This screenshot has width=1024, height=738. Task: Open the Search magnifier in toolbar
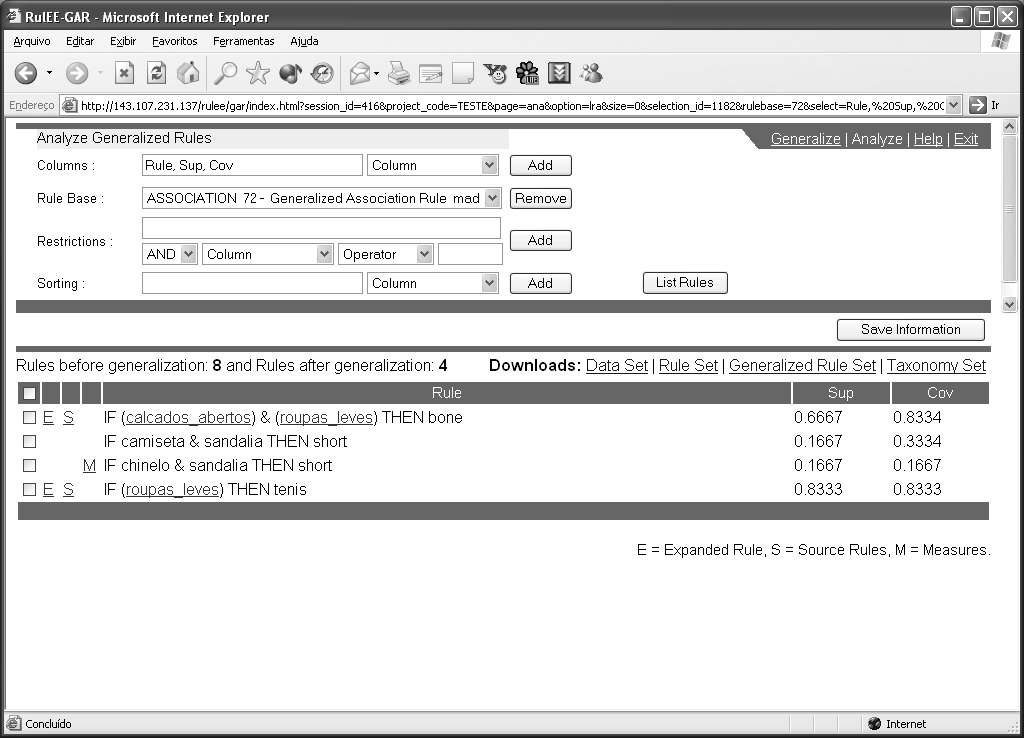click(226, 73)
